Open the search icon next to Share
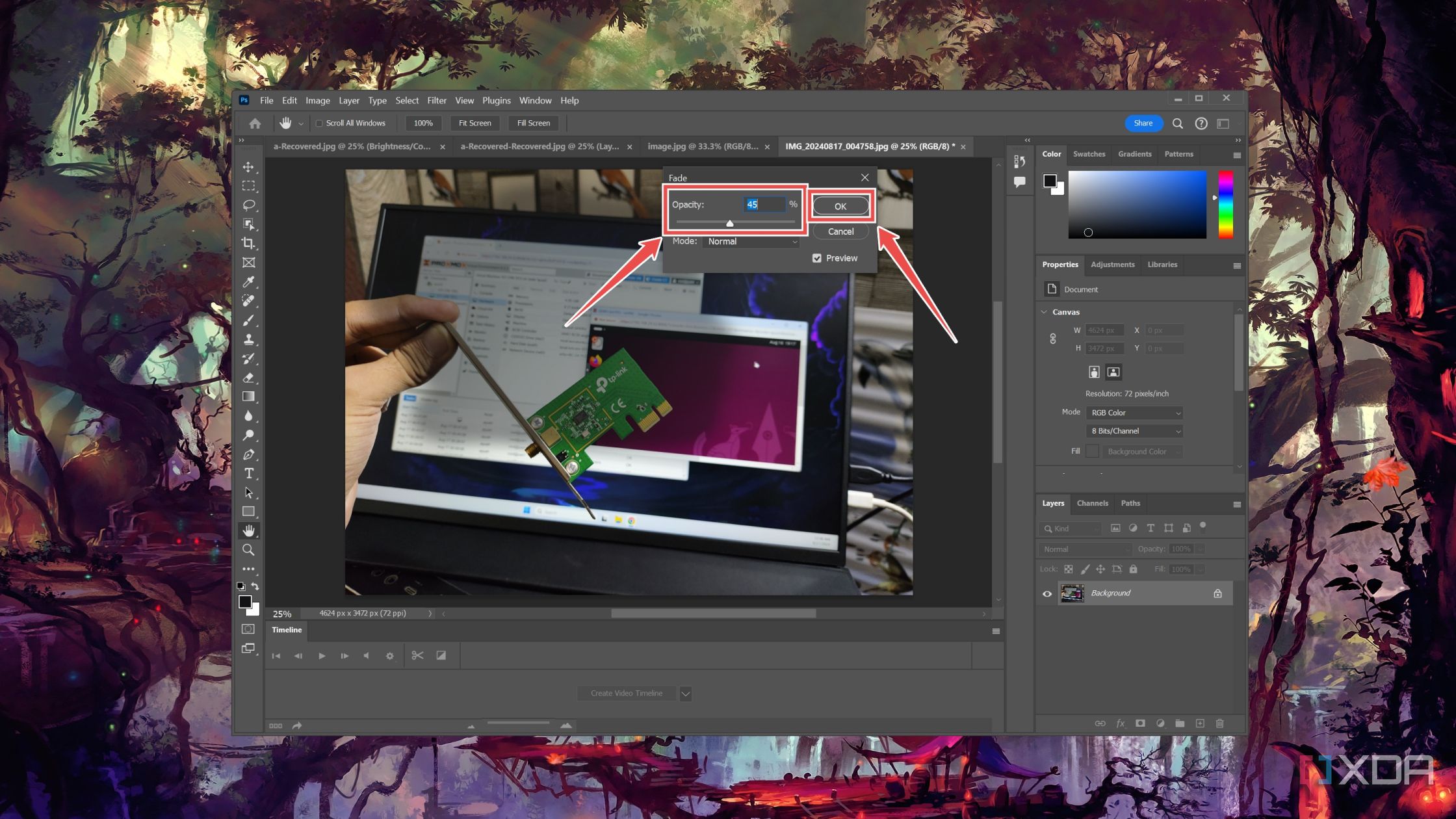The width and height of the screenshot is (1456, 819). point(1177,123)
